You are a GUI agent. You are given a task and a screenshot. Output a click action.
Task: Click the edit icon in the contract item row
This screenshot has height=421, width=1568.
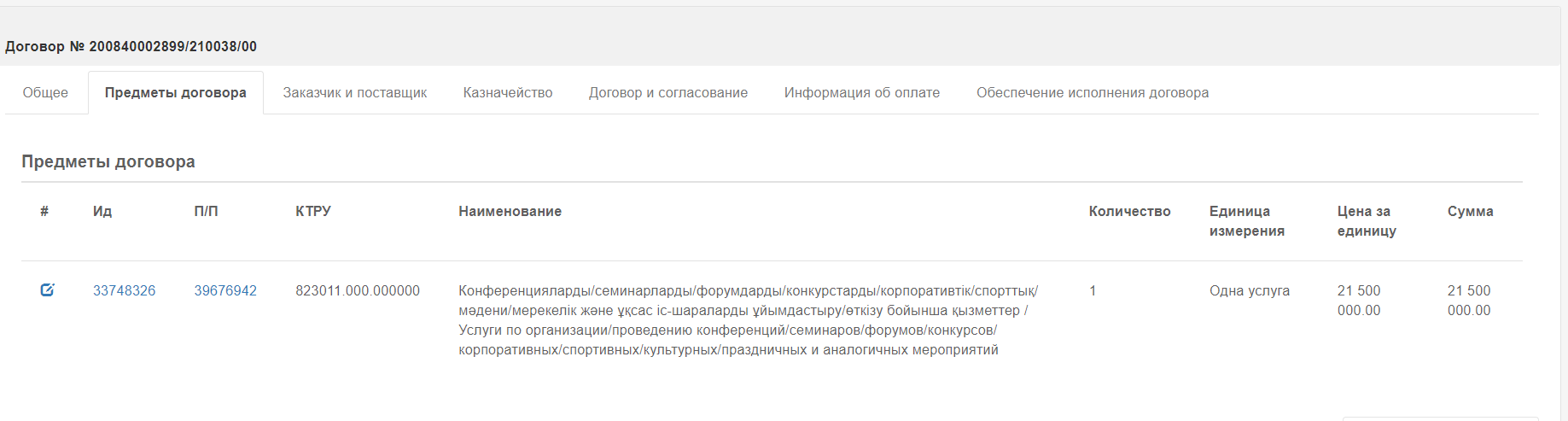(x=47, y=290)
